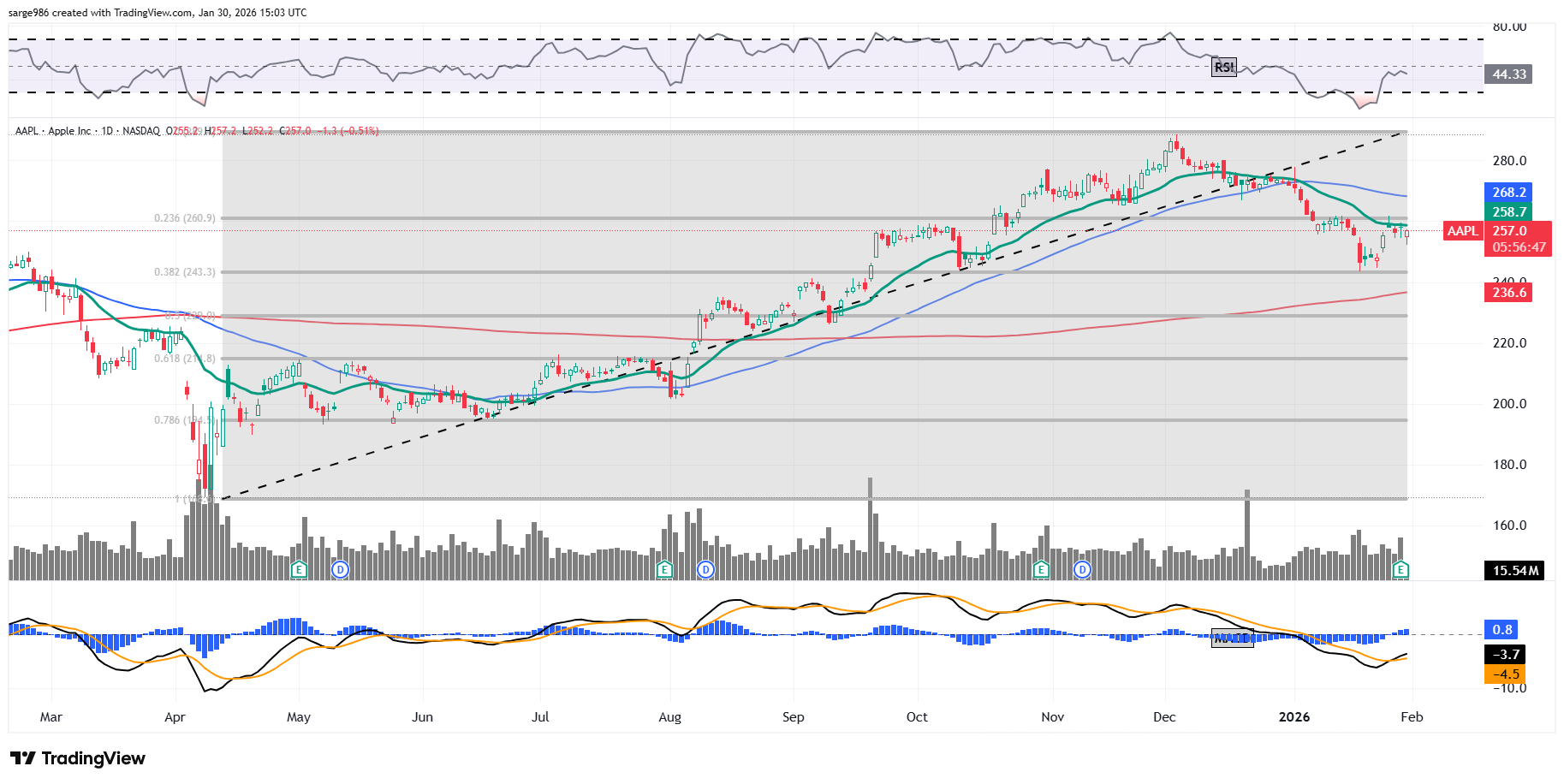Select the red 236.6 moving average label

tap(1509, 293)
